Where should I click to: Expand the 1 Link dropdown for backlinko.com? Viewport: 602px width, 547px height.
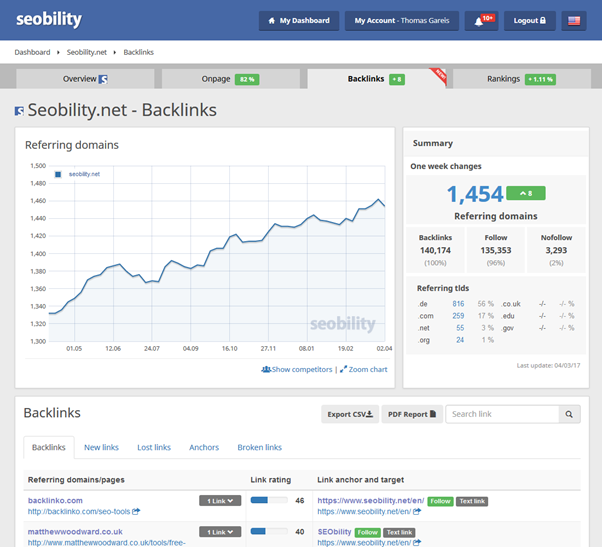220,501
